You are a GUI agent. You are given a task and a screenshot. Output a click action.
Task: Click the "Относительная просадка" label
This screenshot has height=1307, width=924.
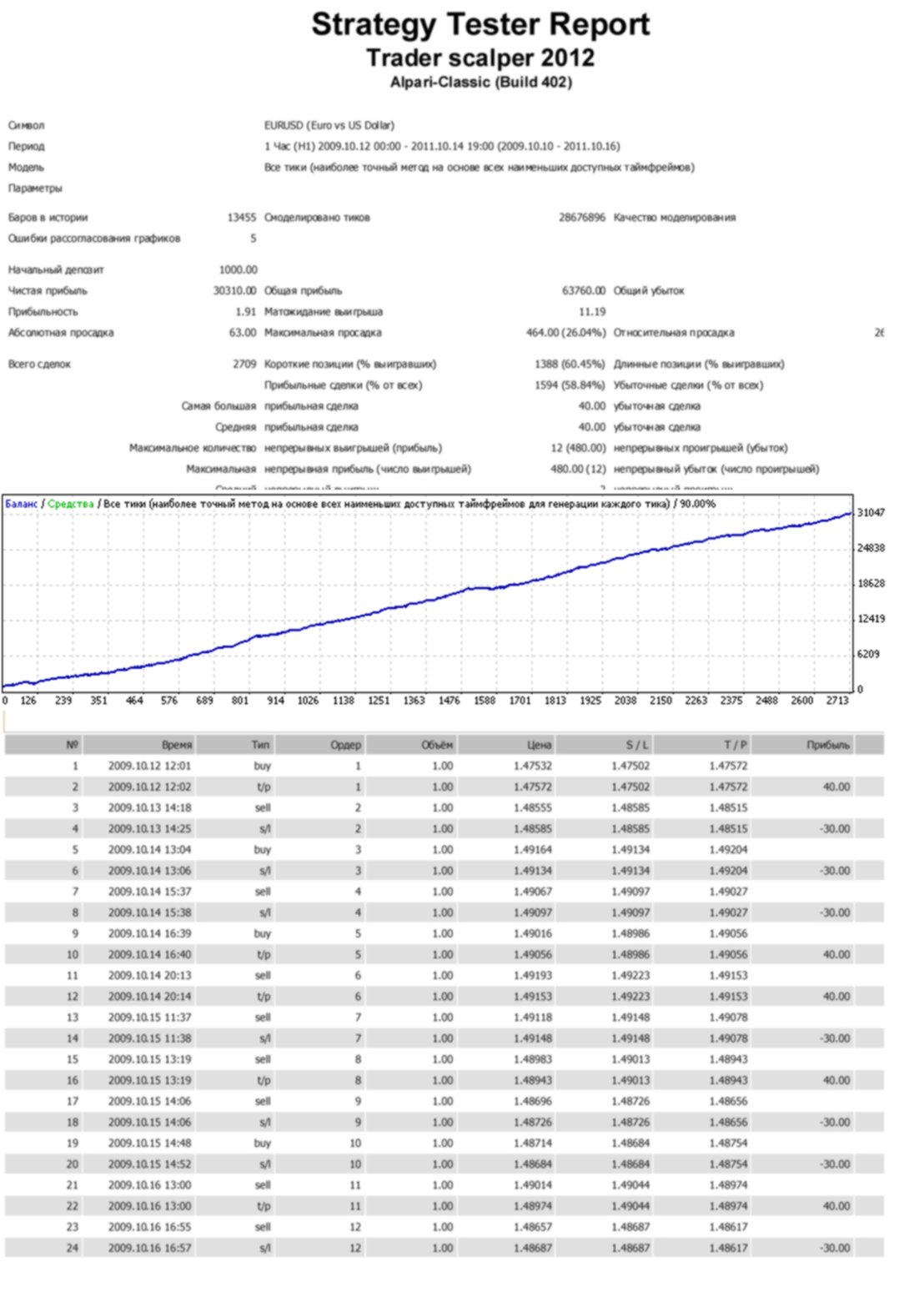pos(674,333)
